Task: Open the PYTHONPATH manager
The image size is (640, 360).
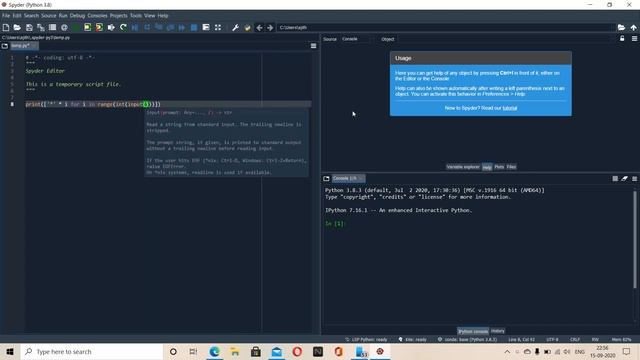Action: pos(247,27)
